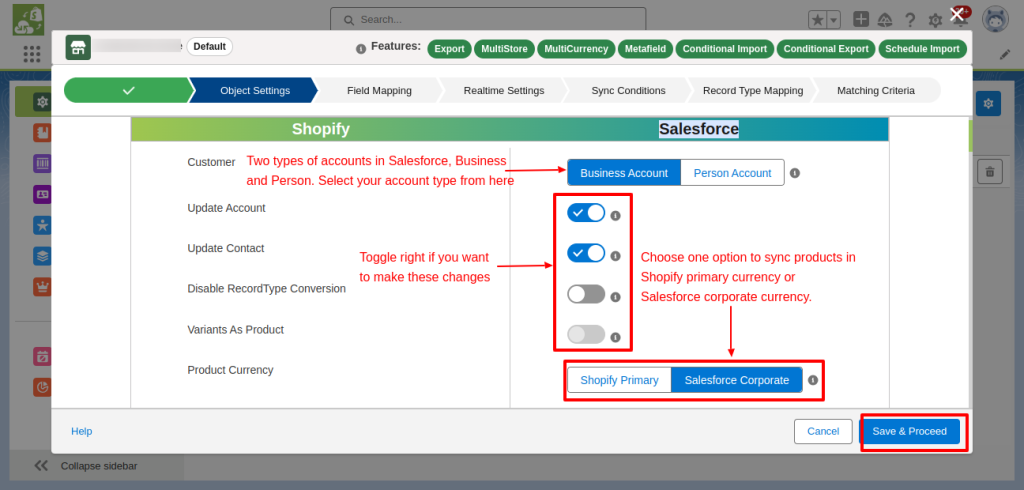The width and height of the screenshot is (1024, 490).
Task: Click the Conditional Export feature pill
Action: pyautogui.click(x=826, y=49)
